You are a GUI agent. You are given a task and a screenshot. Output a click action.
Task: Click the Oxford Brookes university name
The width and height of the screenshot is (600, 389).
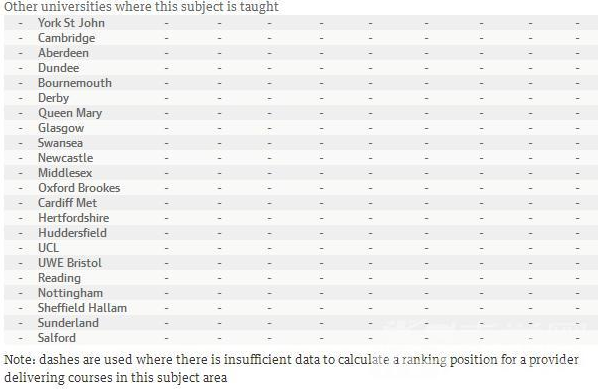[x=79, y=188]
